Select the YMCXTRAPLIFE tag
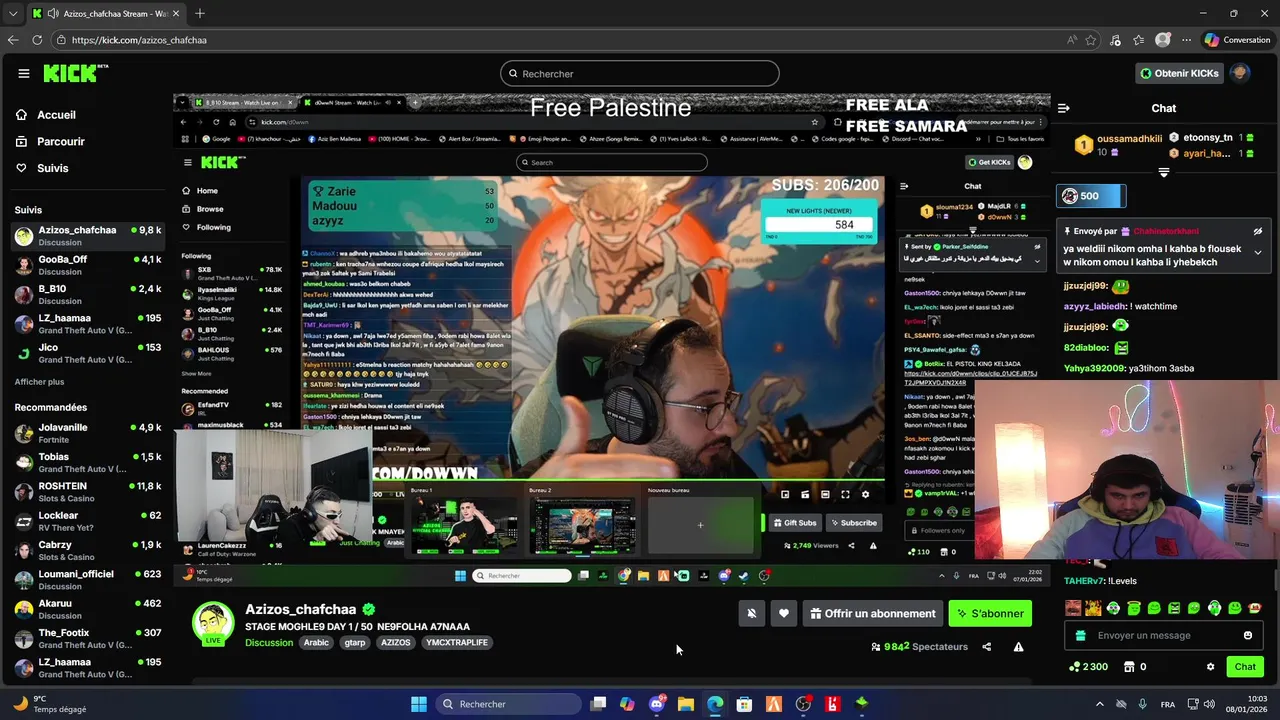This screenshot has height=720, width=1280. [456, 642]
